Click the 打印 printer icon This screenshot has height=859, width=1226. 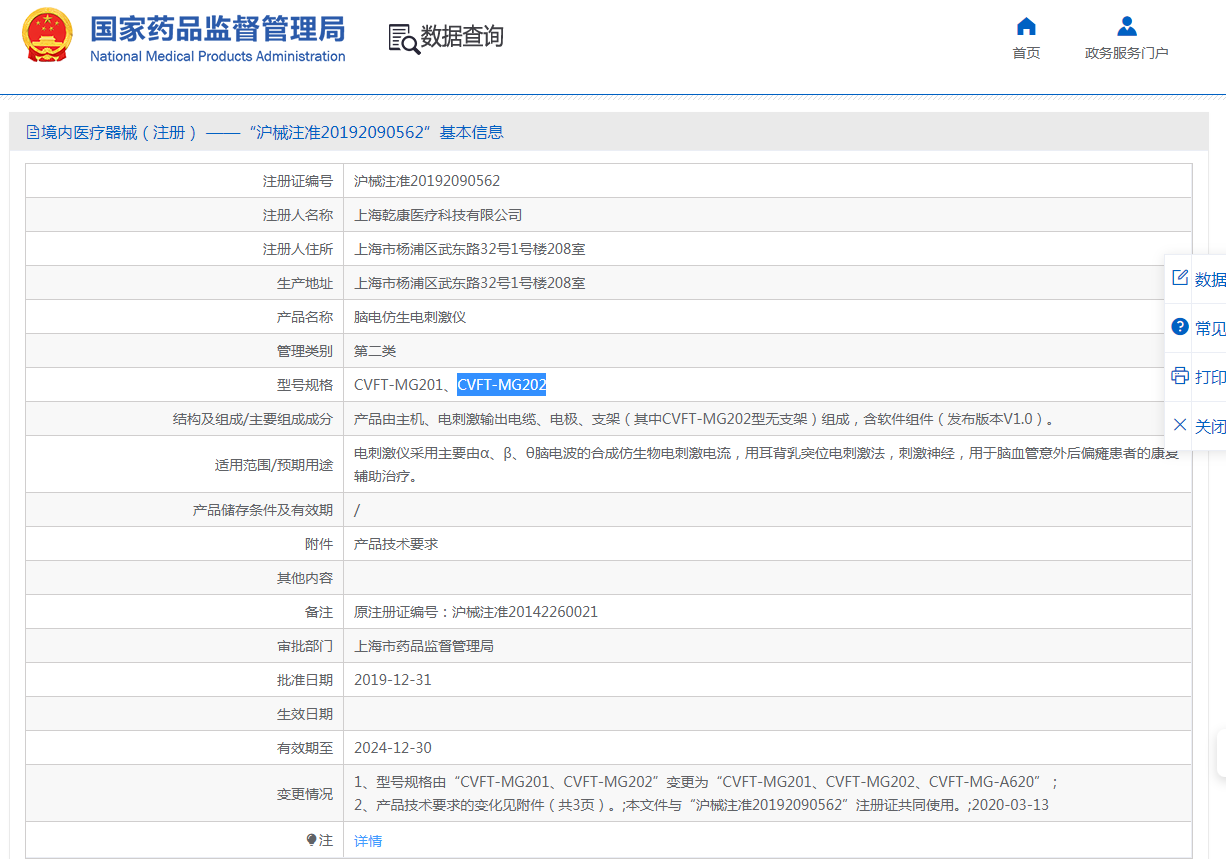1180,376
